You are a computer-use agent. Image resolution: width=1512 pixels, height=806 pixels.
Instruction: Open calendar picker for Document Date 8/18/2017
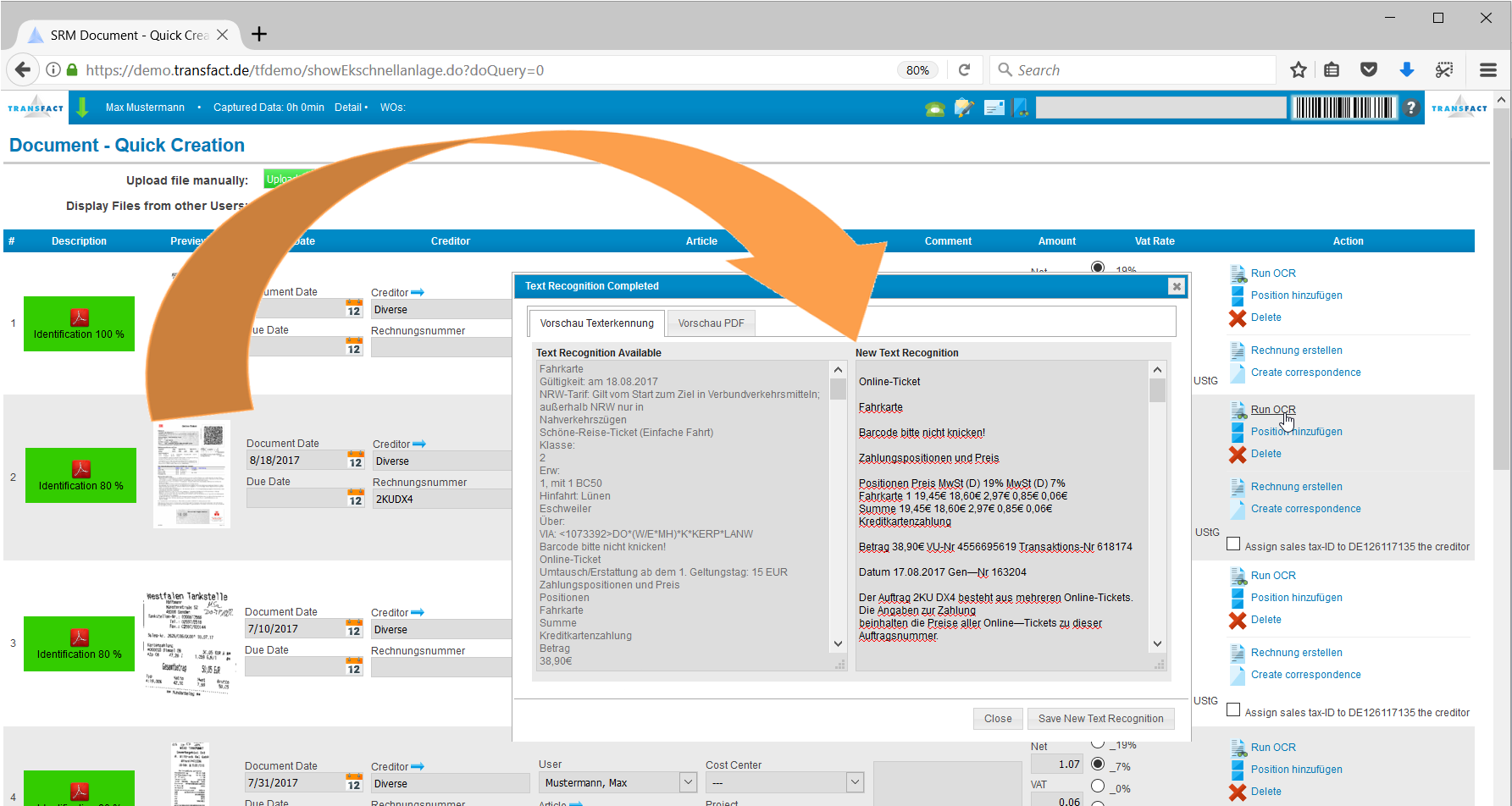coord(355,461)
